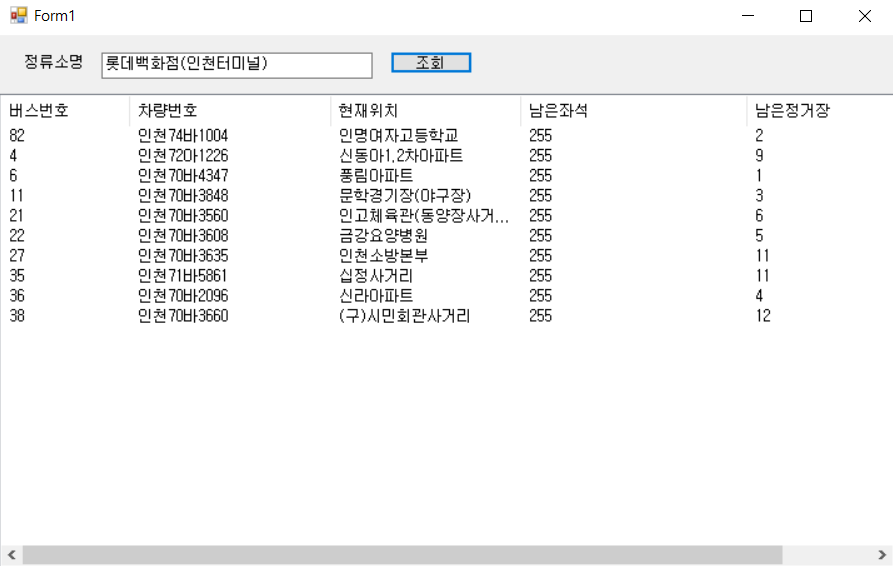This screenshot has height=566, width=893.
Task: Click location 십정사거리
Action: (x=376, y=276)
